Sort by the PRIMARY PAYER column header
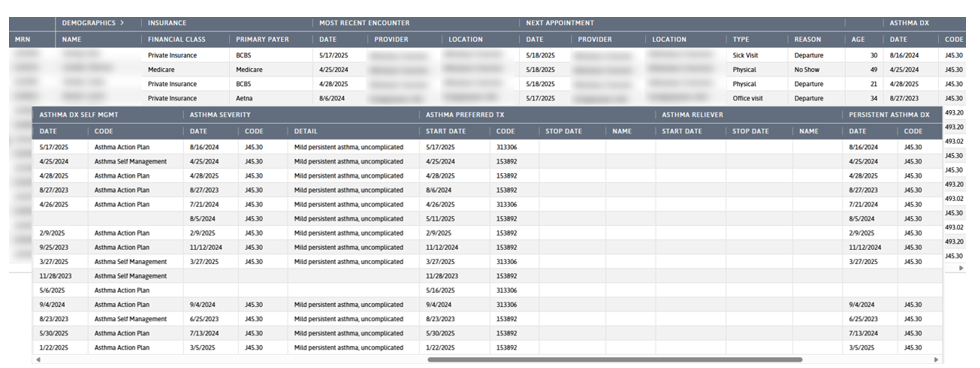 coord(262,39)
